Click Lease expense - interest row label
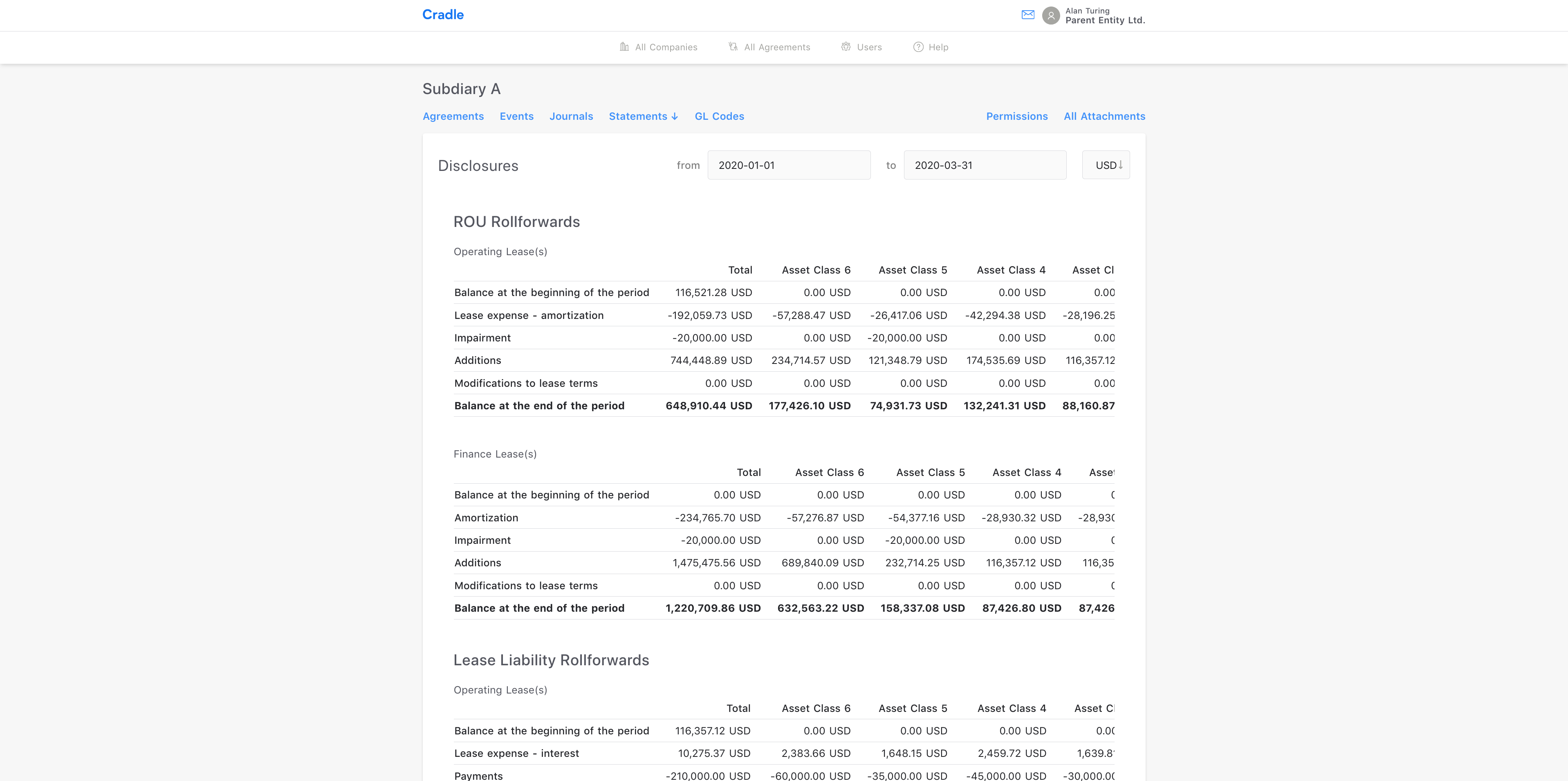The height and width of the screenshot is (781, 1568). point(516,754)
